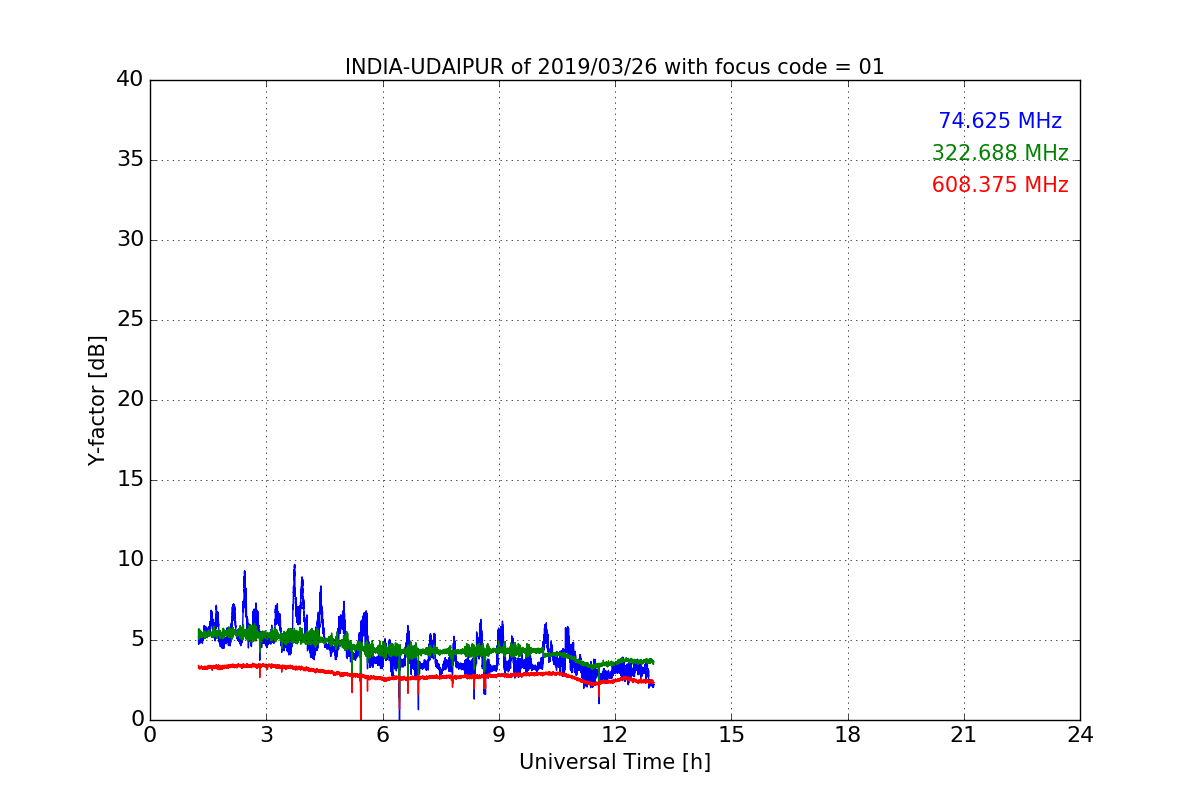Viewport: 1200px width, 800px height.
Task: Select the red 608.375 MHz legend label
Action: point(1000,185)
